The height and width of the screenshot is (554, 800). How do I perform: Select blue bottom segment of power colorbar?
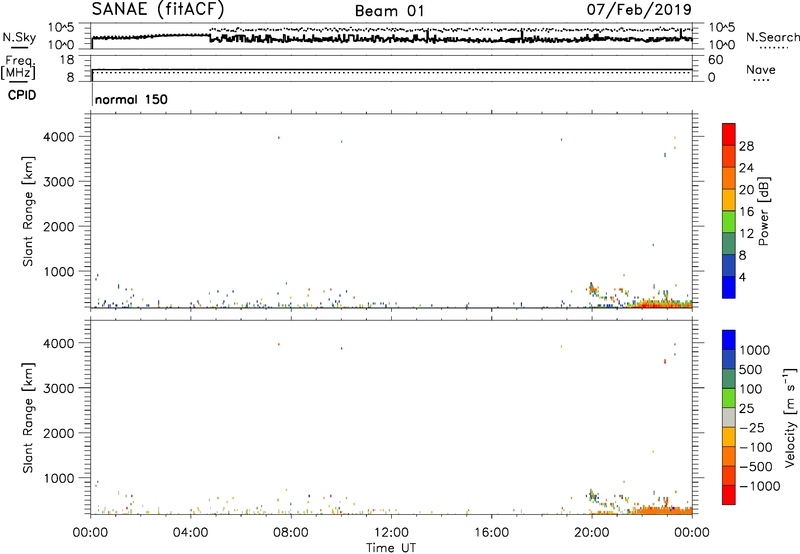tap(729, 287)
